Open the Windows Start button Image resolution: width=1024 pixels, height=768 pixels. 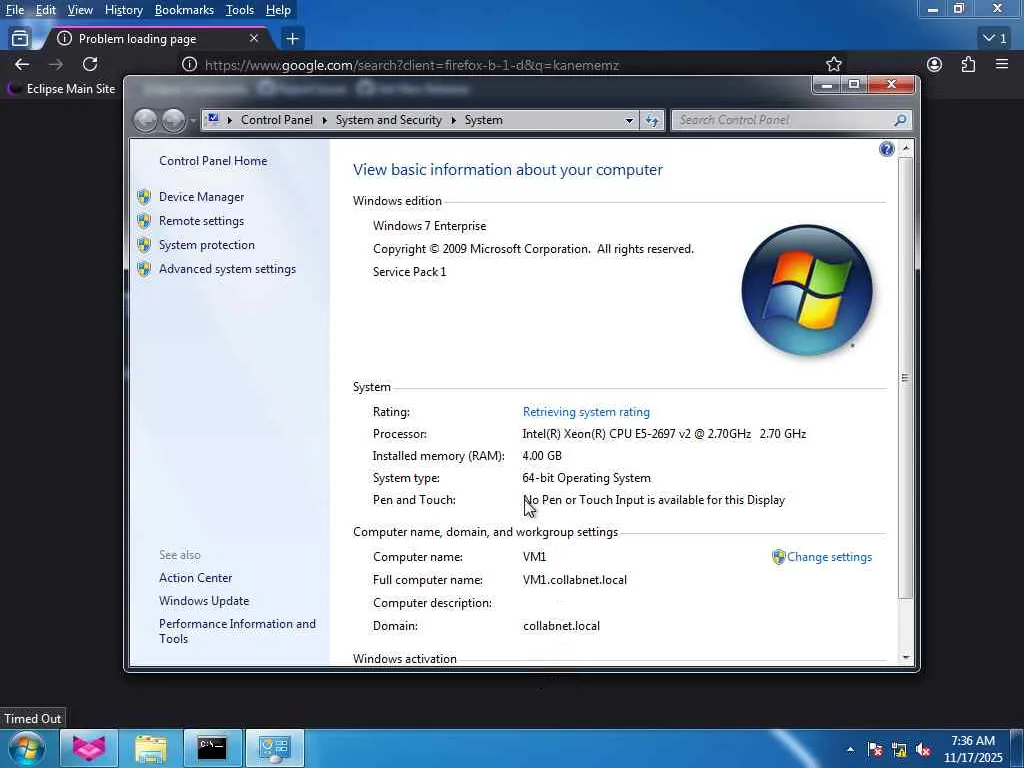[x=27, y=748]
